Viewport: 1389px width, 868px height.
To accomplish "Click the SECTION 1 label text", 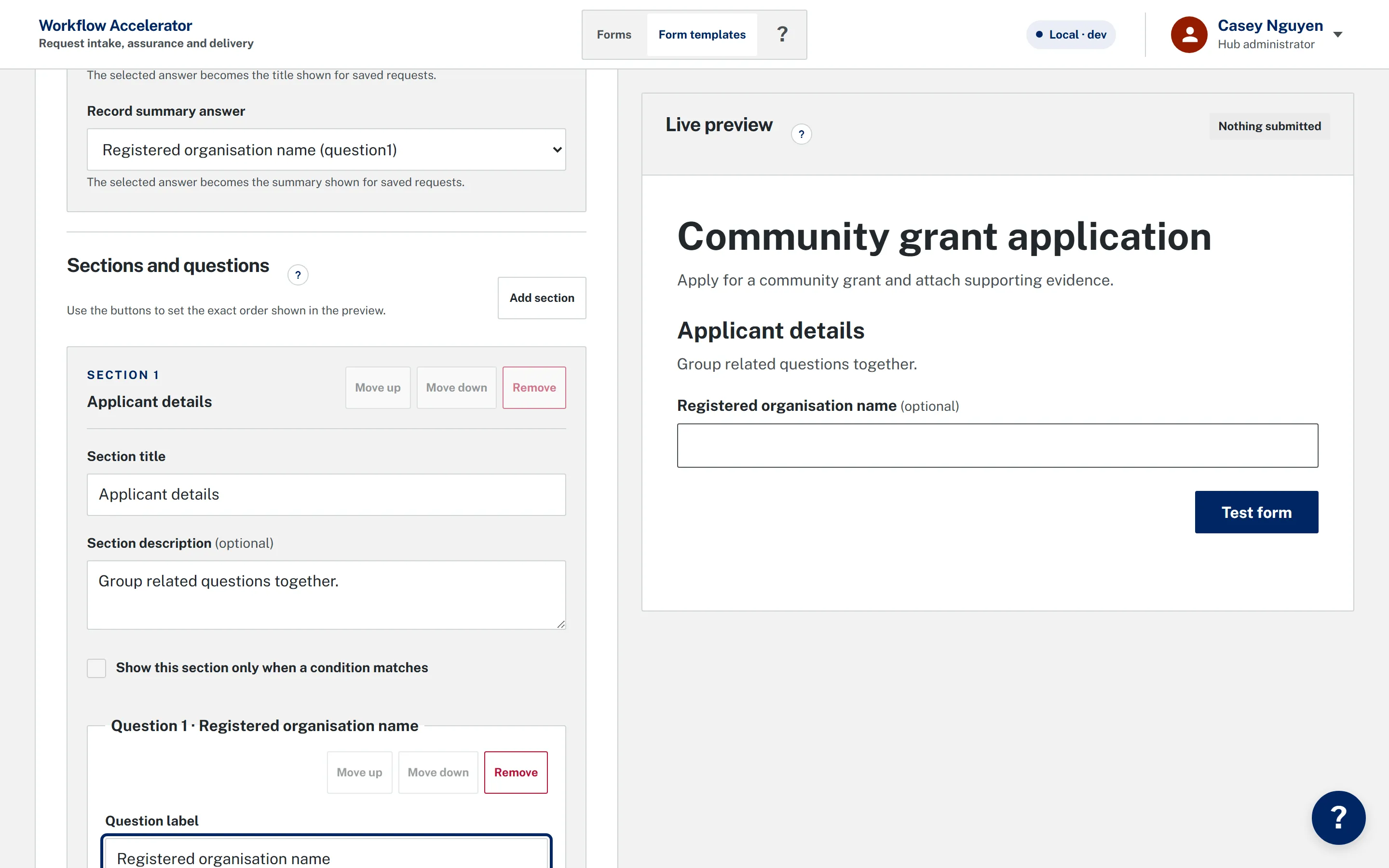I will click(x=123, y=375).
